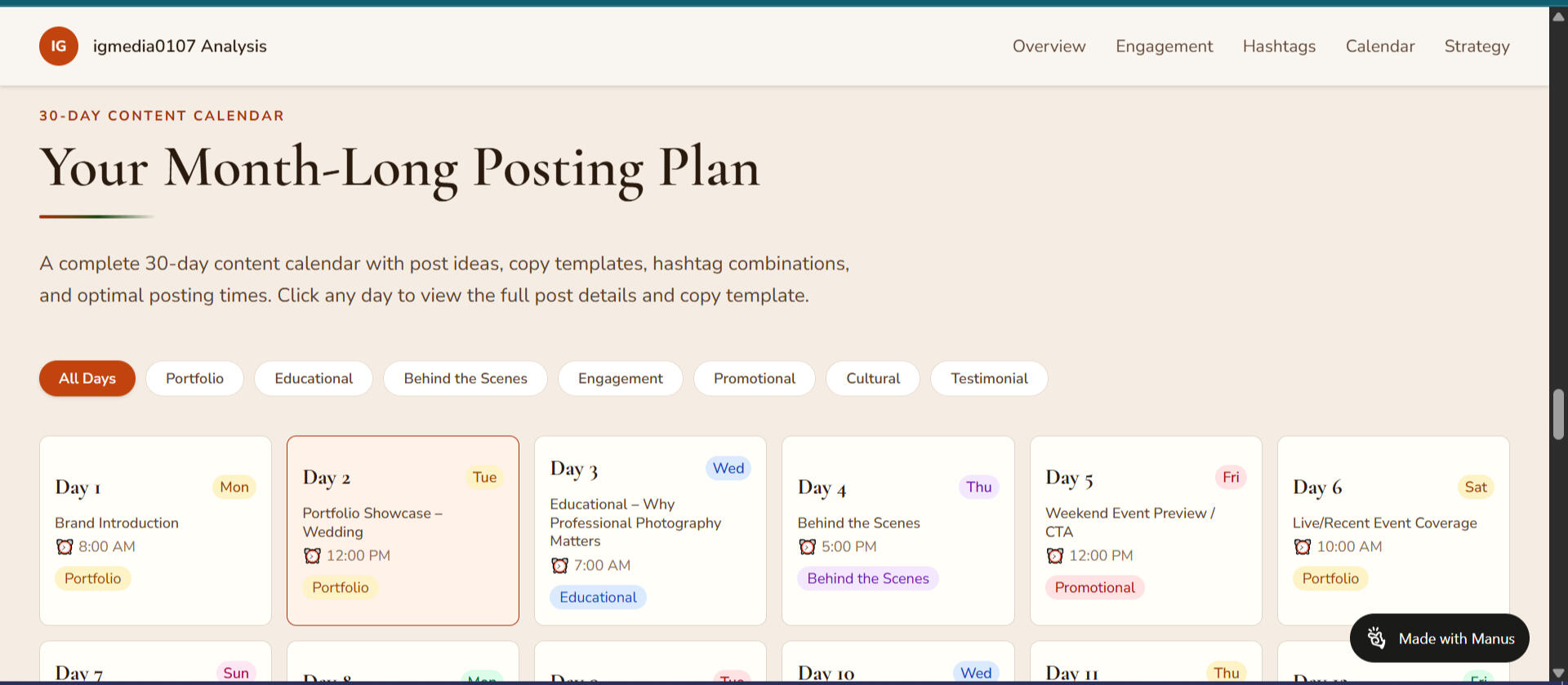
Task: Click the scrollbar up arrow
Action: [x=1558, y=16]
